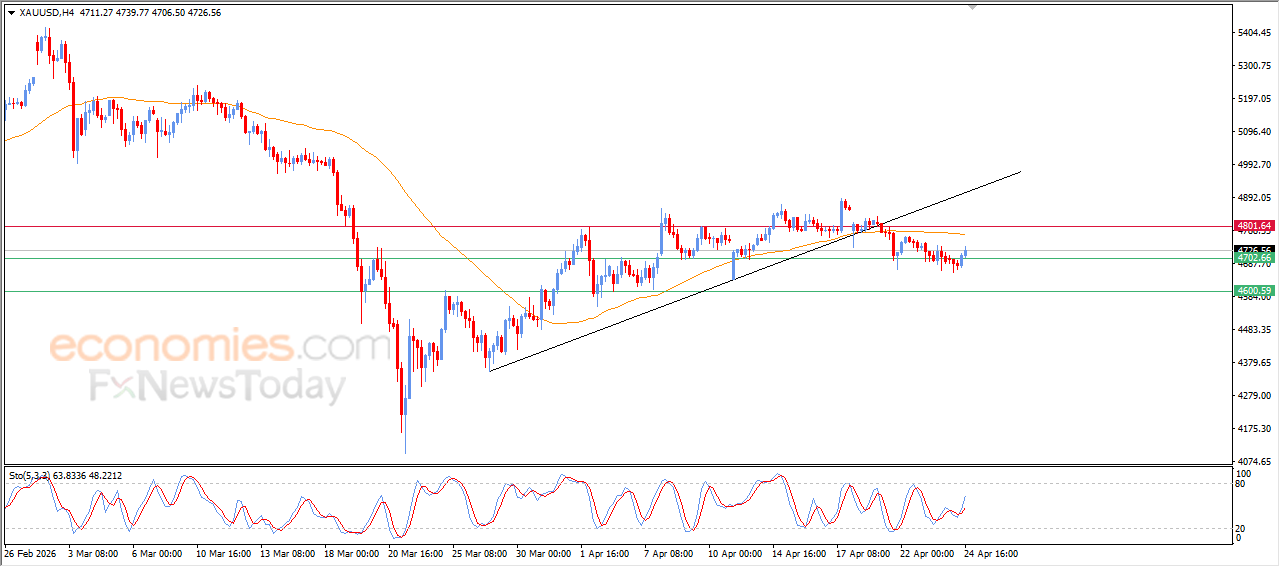
Task: Click the stochastic scale value 100
Action: tap(1243, 473)
